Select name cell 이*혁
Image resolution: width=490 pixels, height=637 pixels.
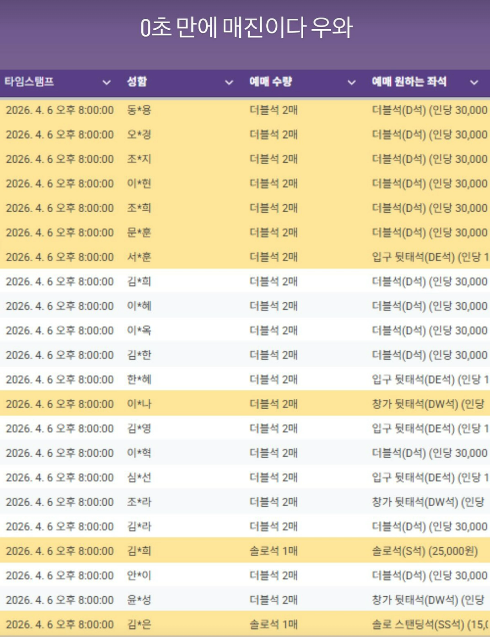(139, 453)
